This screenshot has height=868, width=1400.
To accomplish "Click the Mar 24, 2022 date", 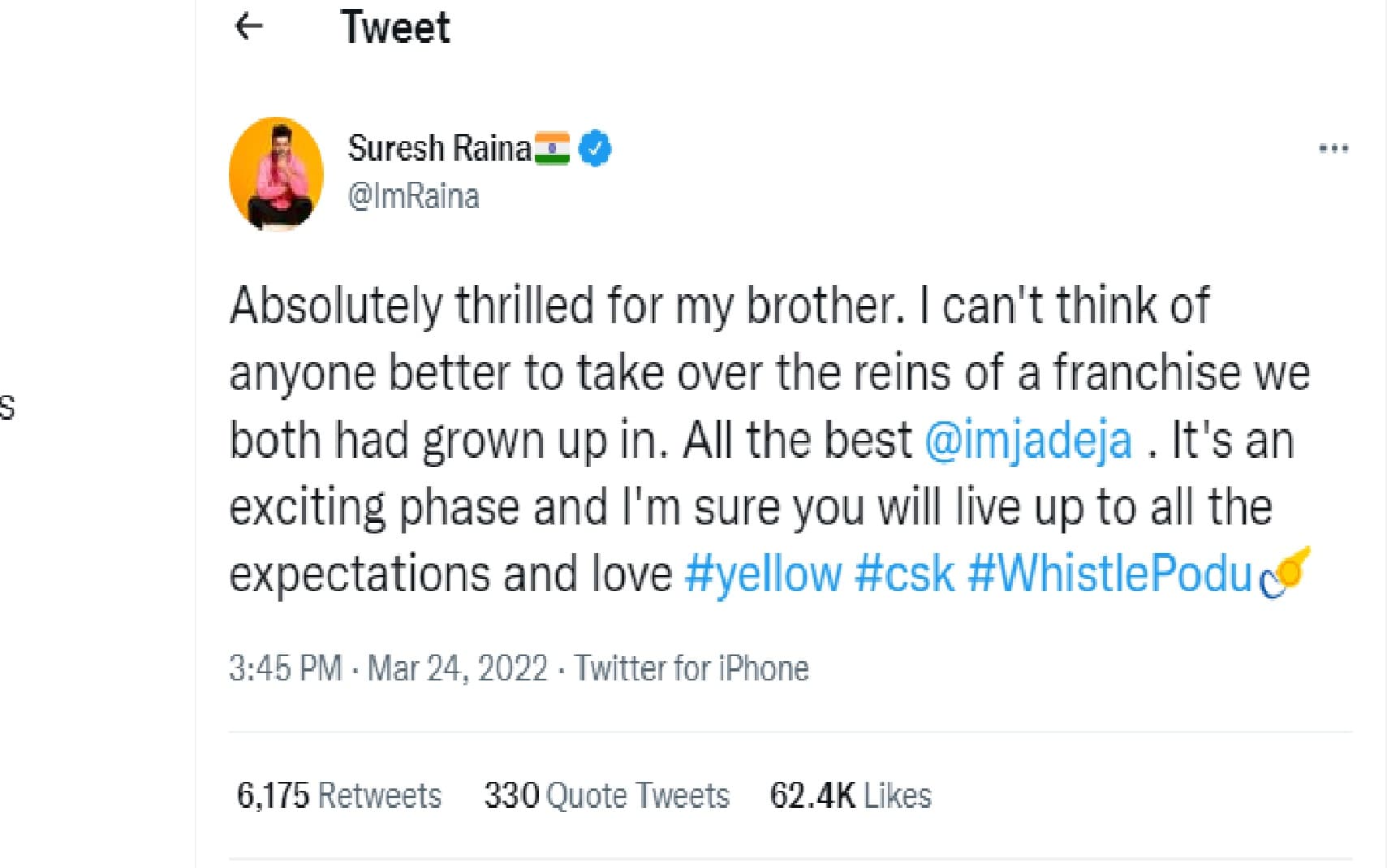I will 458,668.
